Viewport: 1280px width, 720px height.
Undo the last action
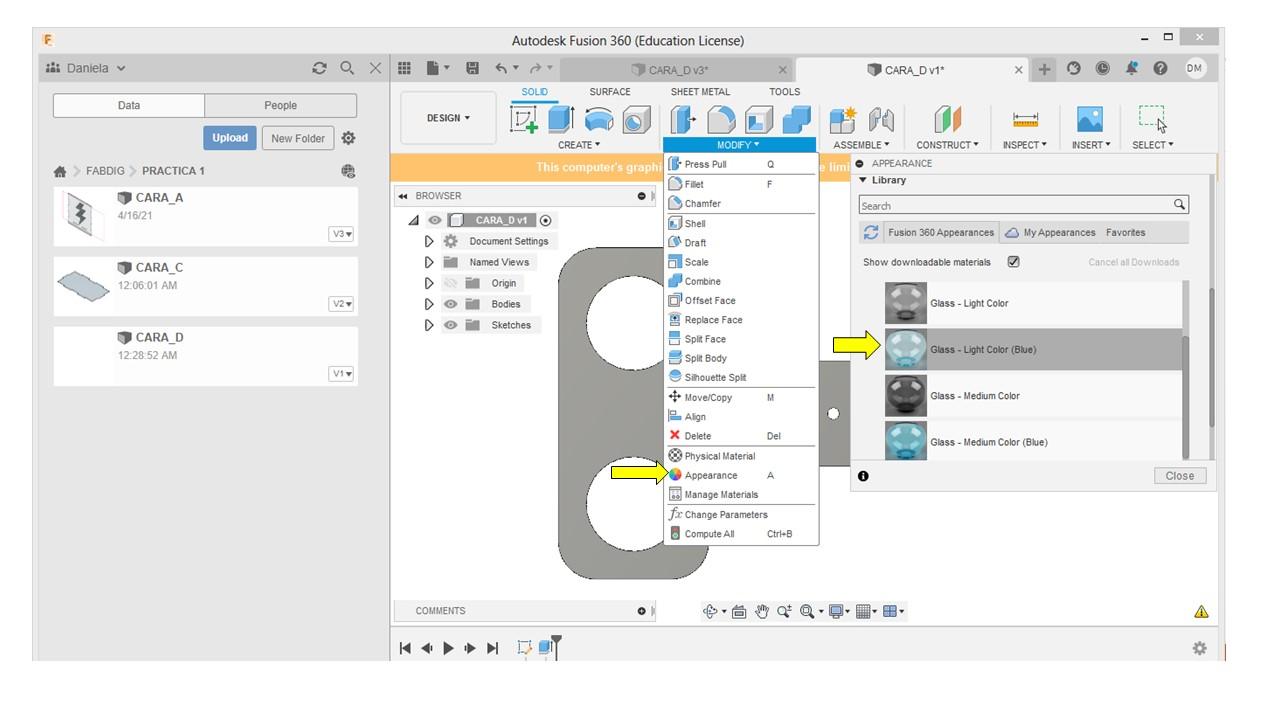501,68
